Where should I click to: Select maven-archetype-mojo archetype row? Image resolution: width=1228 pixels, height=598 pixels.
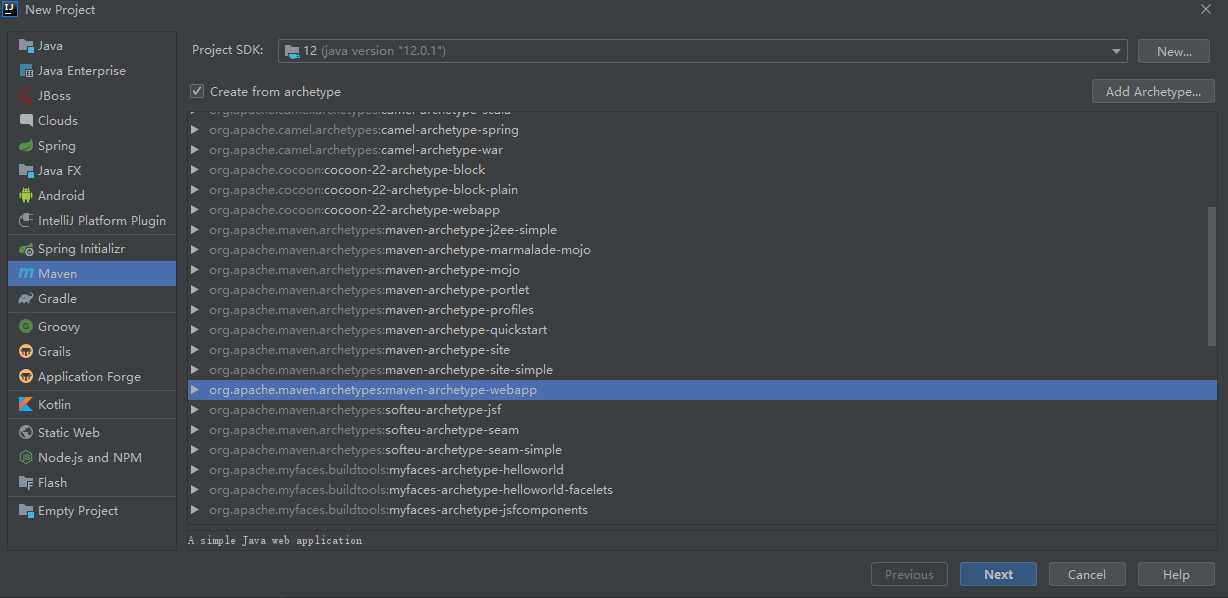point(702,270)
